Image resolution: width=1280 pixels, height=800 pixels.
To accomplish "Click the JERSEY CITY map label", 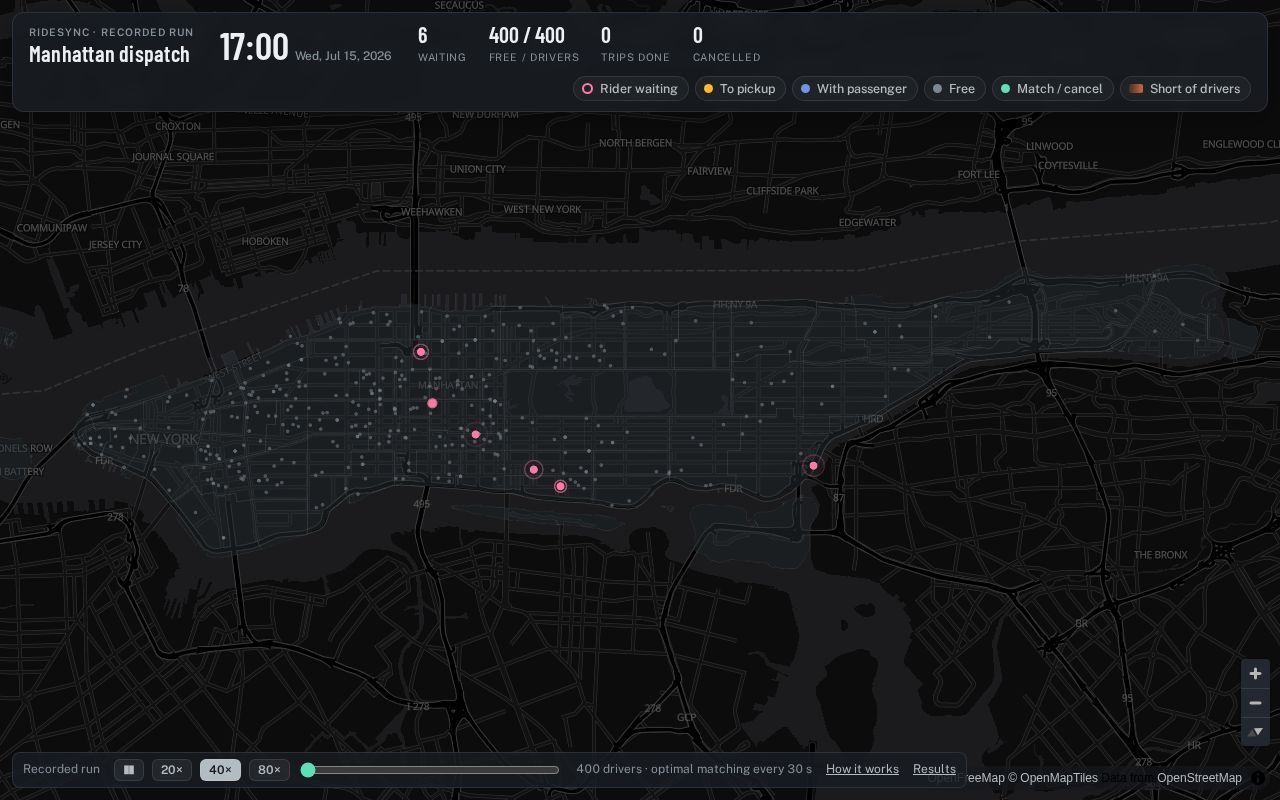I will point(115,244).
